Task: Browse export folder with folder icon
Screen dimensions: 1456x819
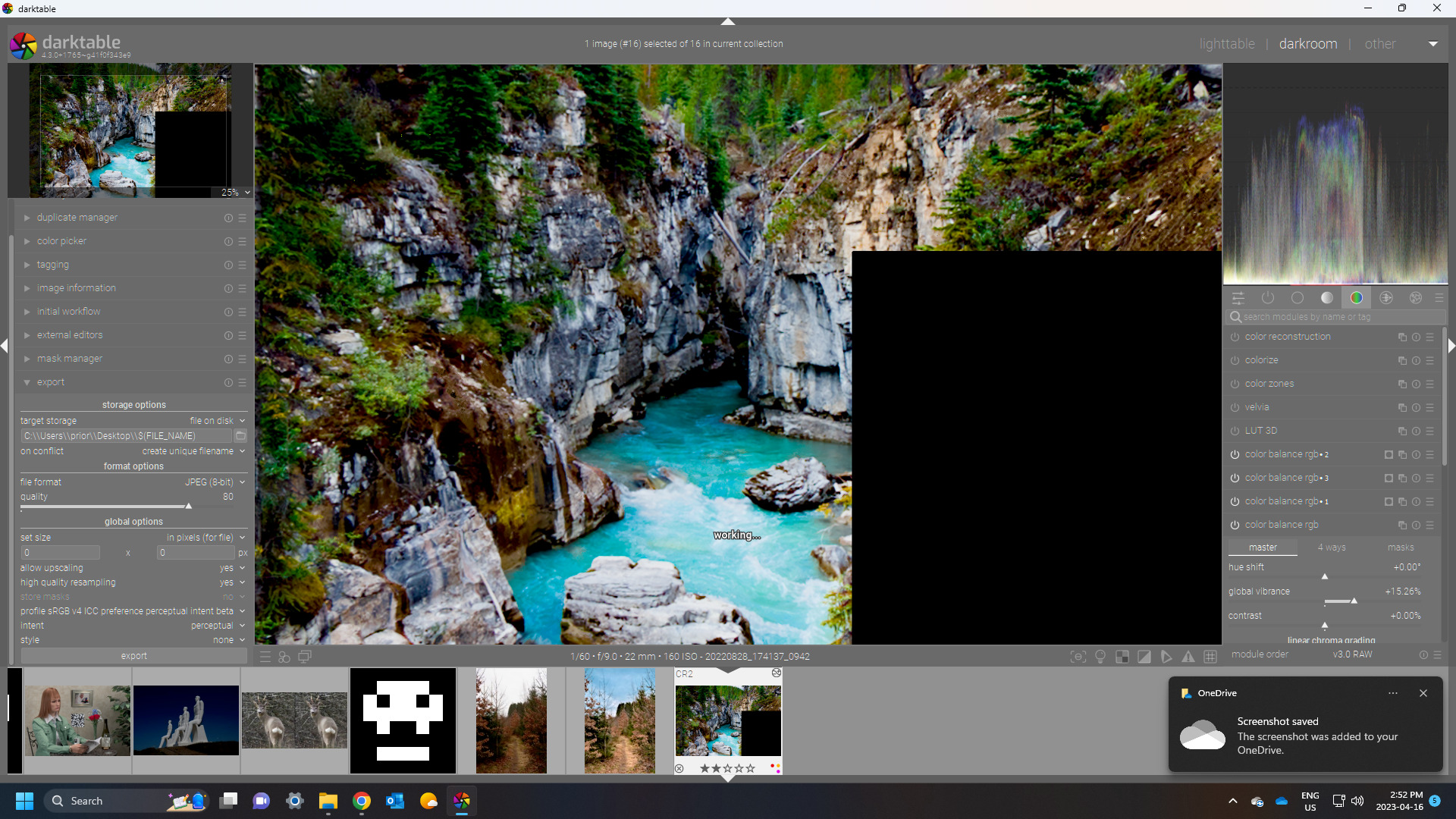Action: click(x=240, y=436)
